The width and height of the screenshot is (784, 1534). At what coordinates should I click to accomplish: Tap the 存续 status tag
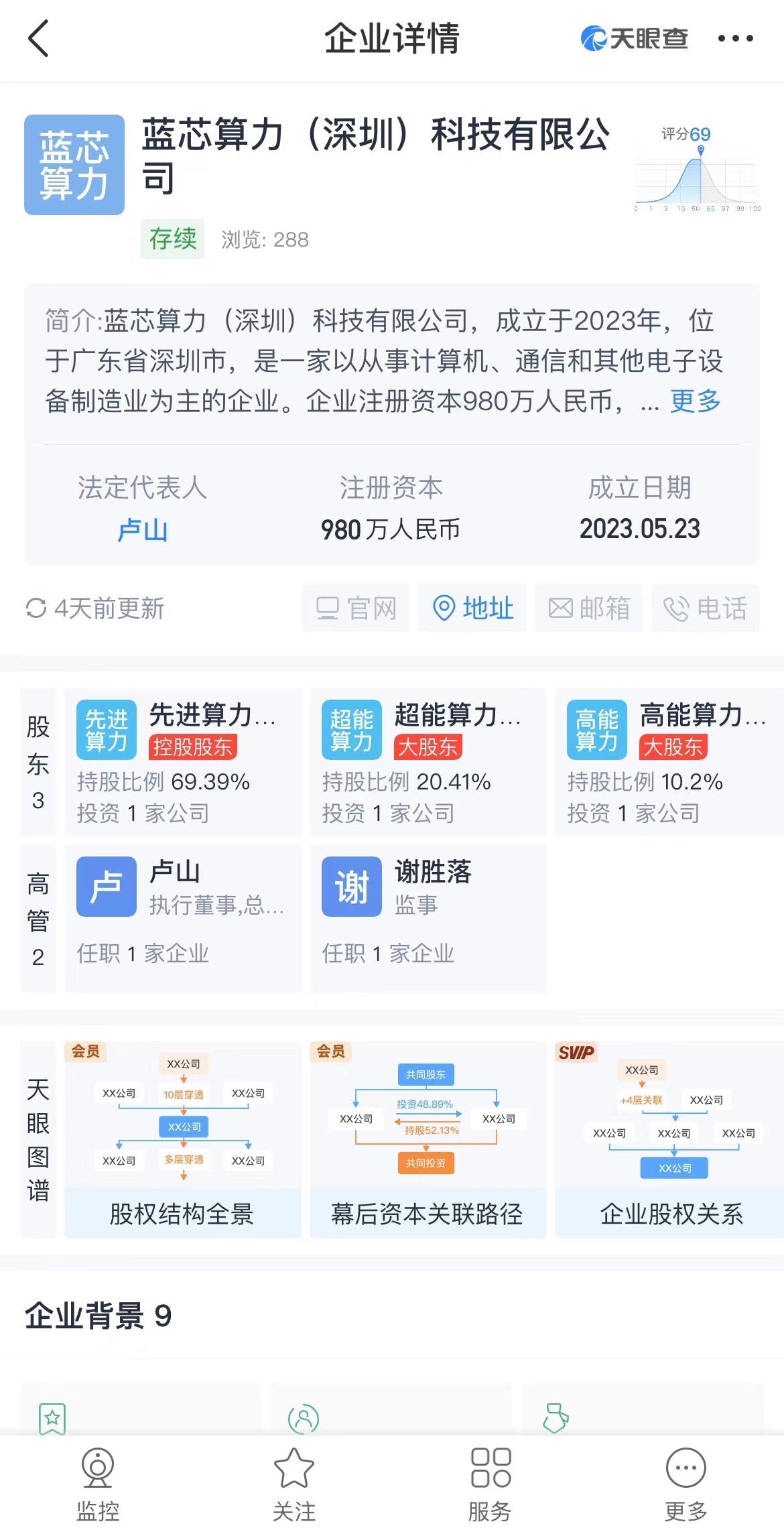tap(173, 239)
